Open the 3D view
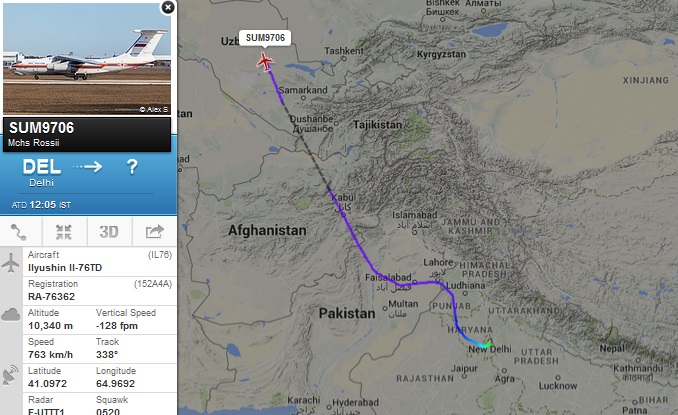 109,232
